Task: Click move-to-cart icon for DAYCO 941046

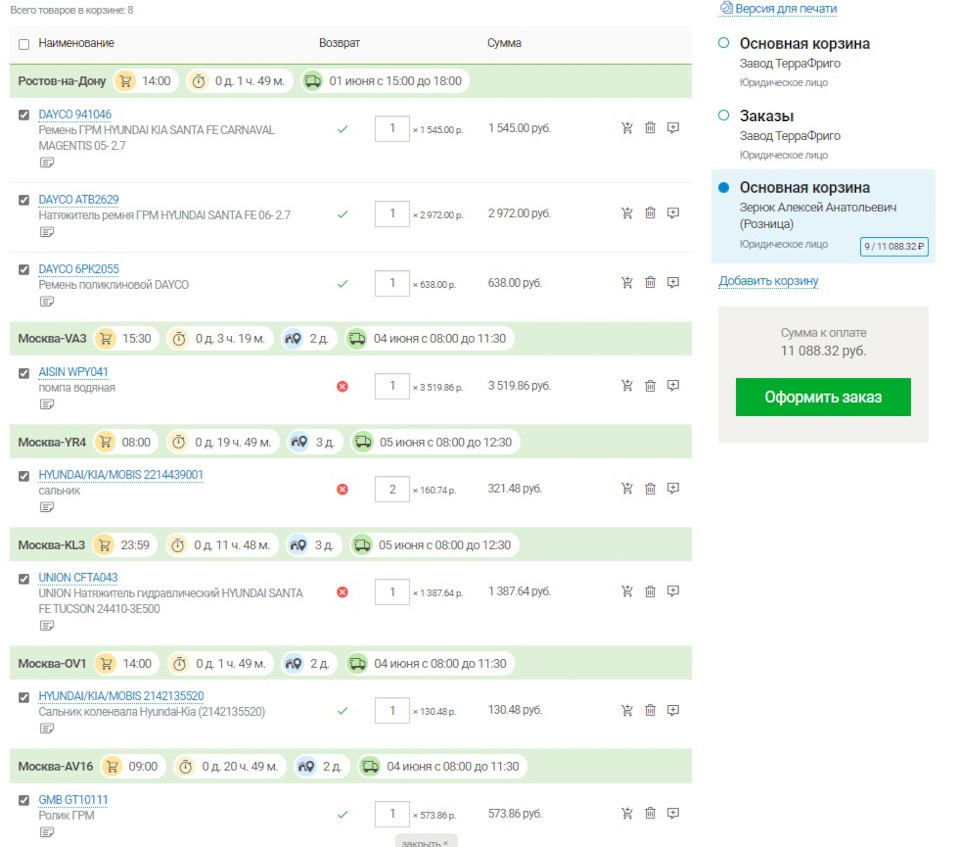Action: 626,128
